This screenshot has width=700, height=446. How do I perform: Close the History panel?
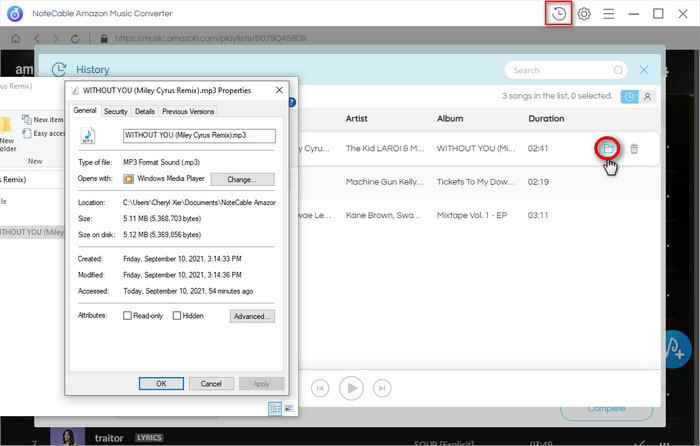[644, 70]
